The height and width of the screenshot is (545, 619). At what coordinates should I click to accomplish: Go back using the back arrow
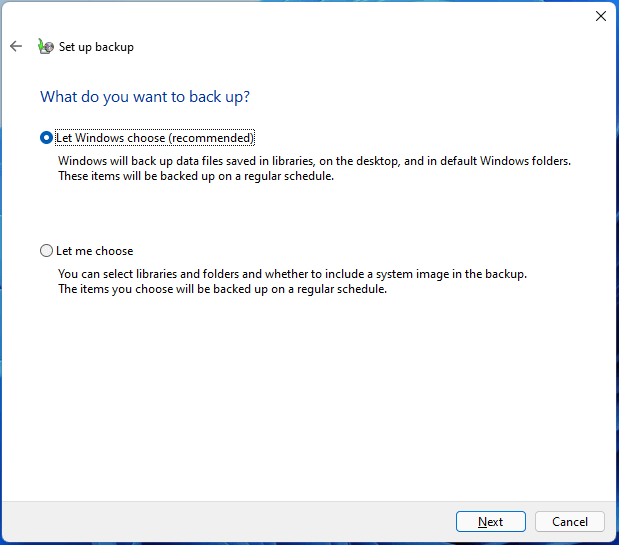coord(16,46)
